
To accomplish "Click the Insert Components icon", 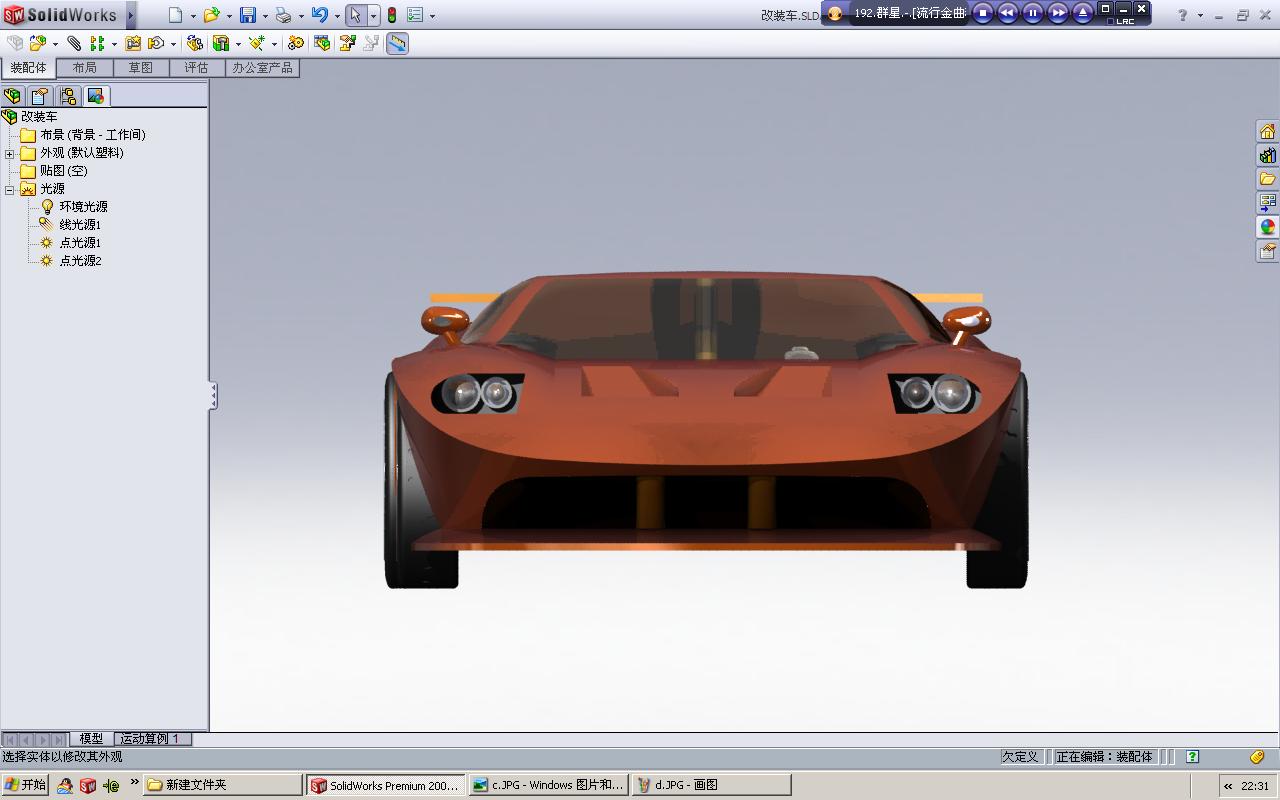I will tap(38, 43).
